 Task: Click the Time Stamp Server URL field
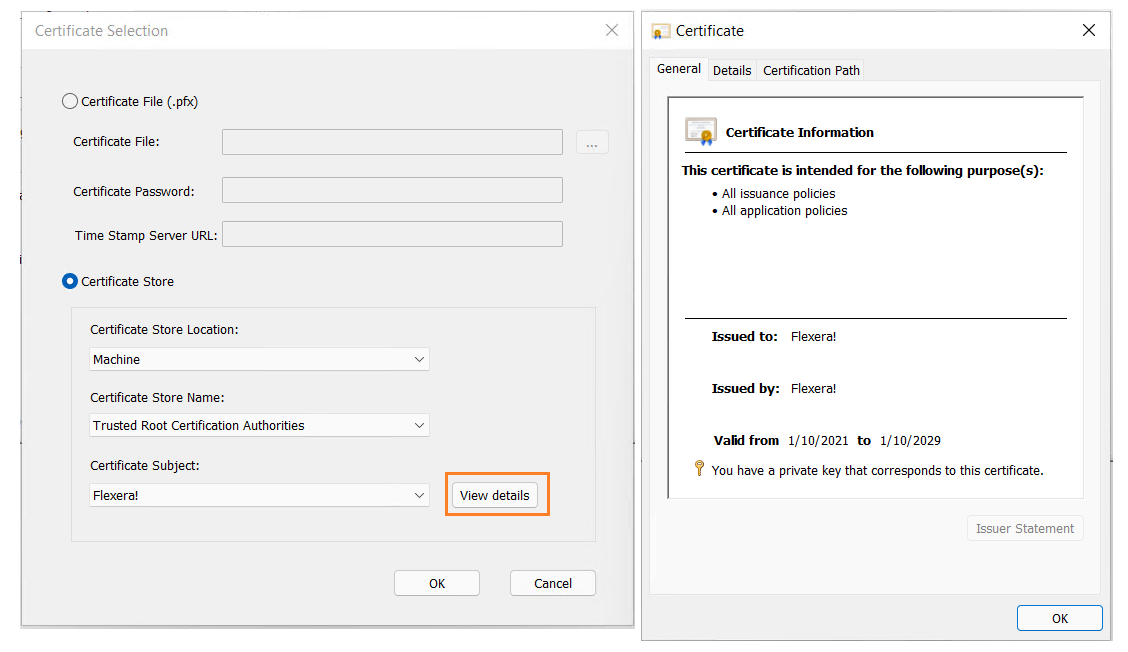392,234
